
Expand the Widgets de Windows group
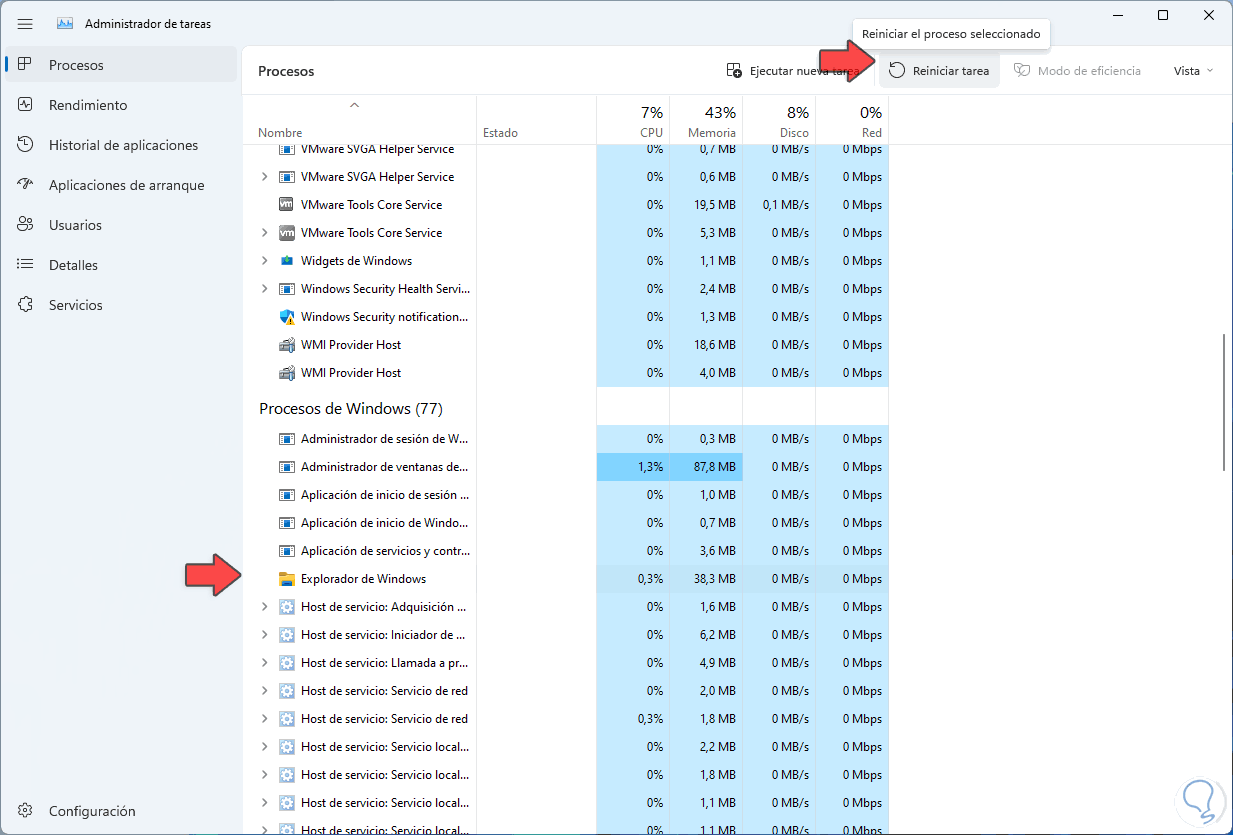tap(264, 261)
